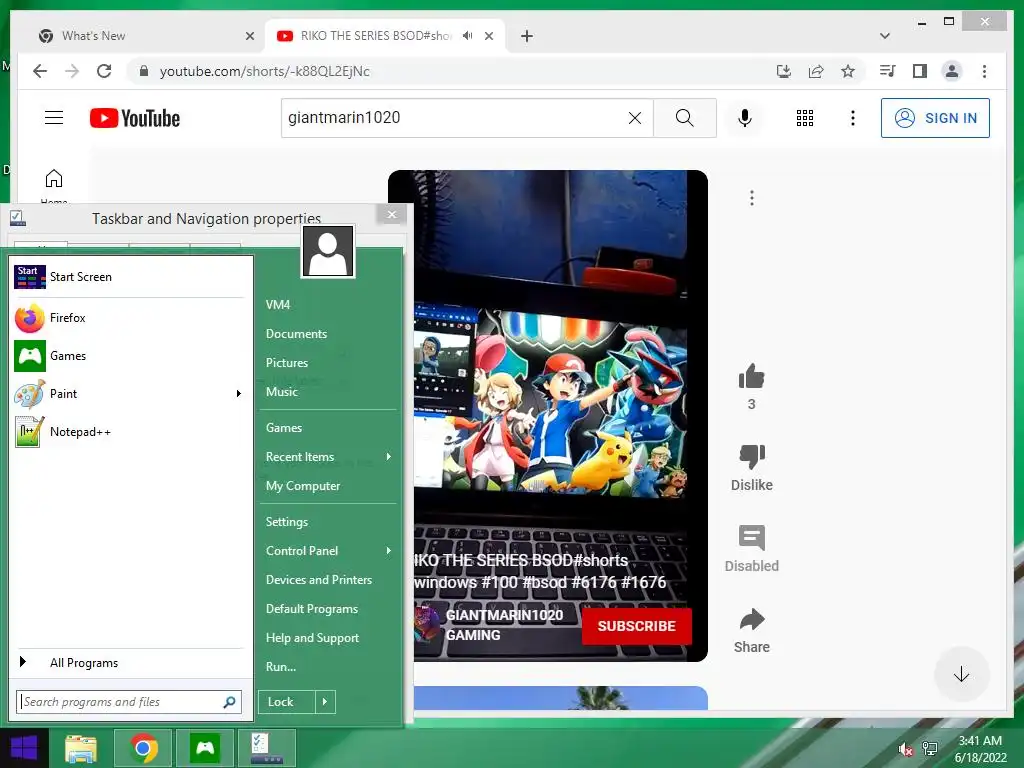Open YouTube hamburger guide menu

click(54, 118)
